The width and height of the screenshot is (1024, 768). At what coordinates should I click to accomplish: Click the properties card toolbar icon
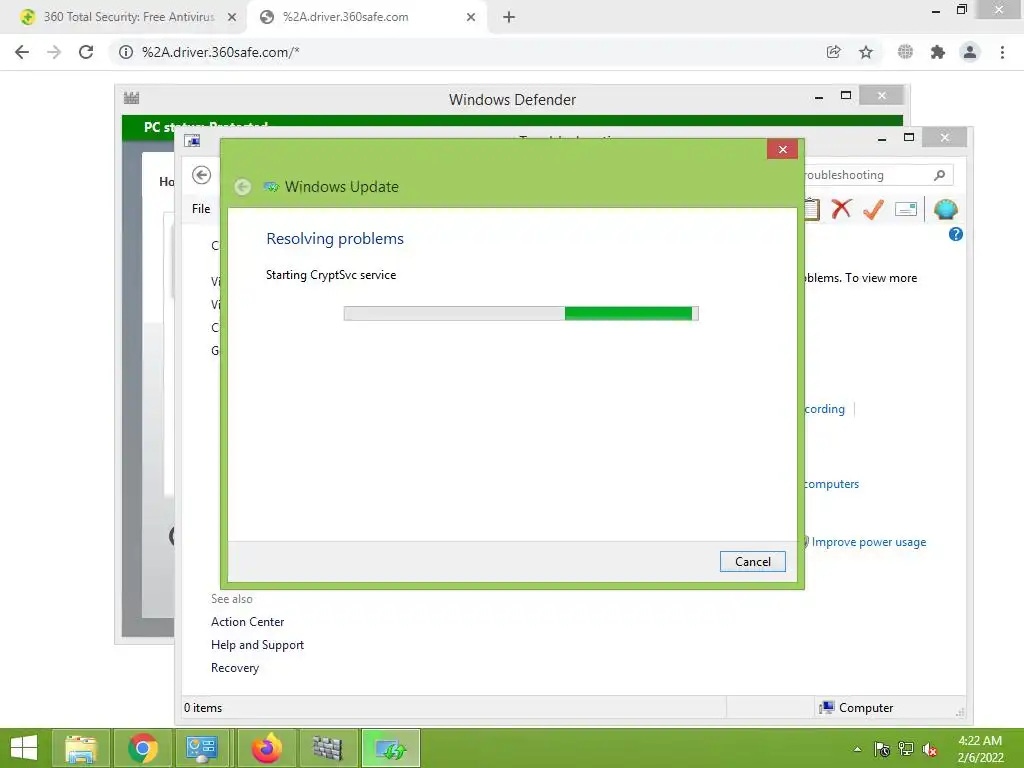pos(906,209)
